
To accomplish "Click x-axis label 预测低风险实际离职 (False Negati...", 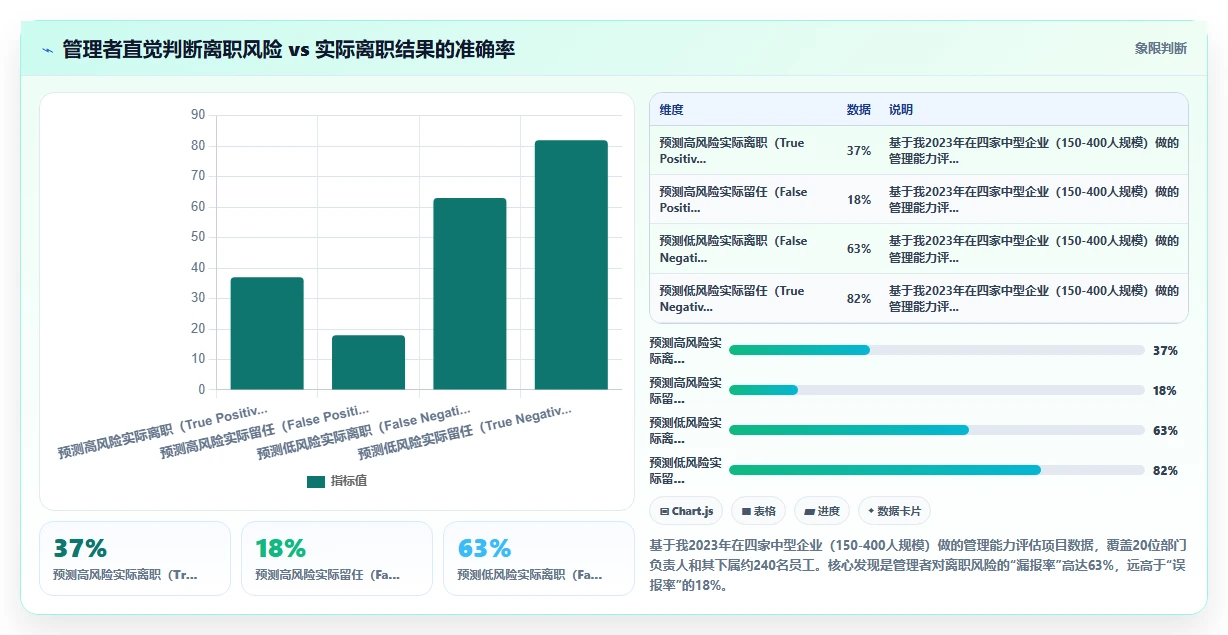I will coord(363,432).
